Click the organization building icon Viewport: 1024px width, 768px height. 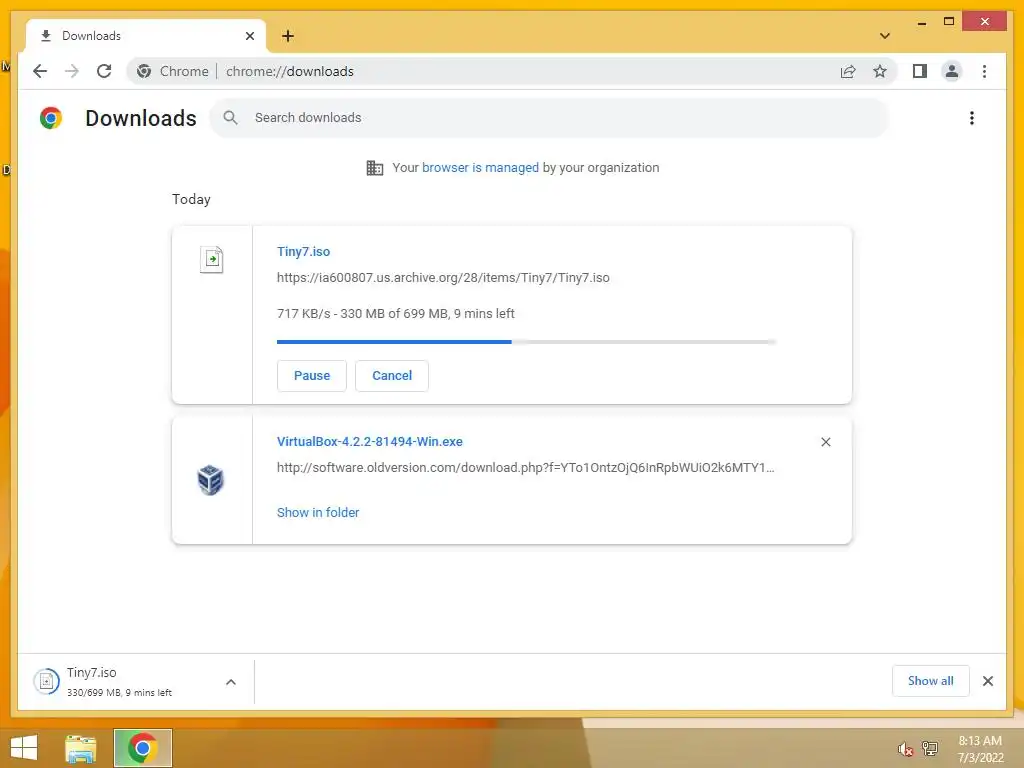375,168
